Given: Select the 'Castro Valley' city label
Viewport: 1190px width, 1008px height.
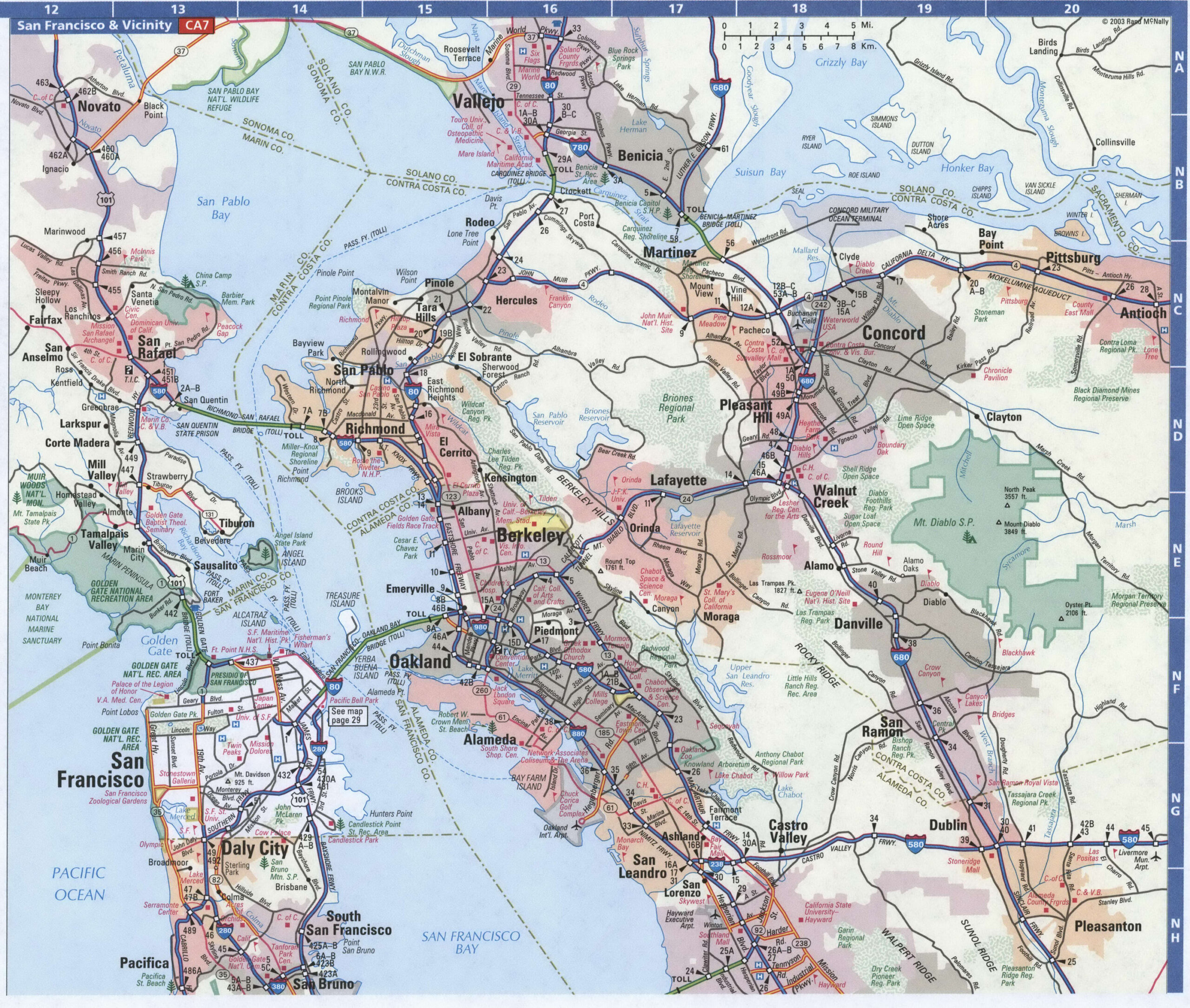Looking at the screenshot, I should [787, 831].
